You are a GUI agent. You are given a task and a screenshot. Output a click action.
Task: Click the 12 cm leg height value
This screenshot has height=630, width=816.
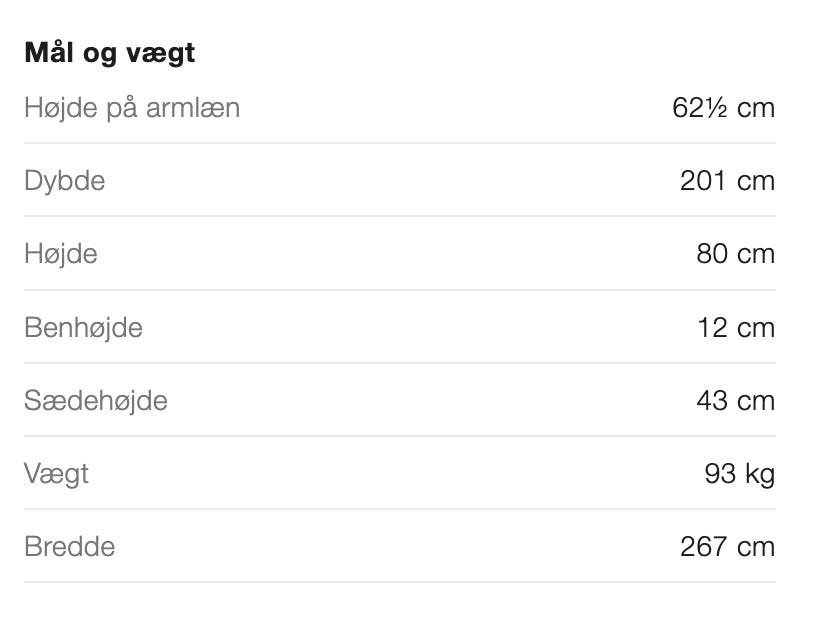pyautogui.click(x=735, y=327)
